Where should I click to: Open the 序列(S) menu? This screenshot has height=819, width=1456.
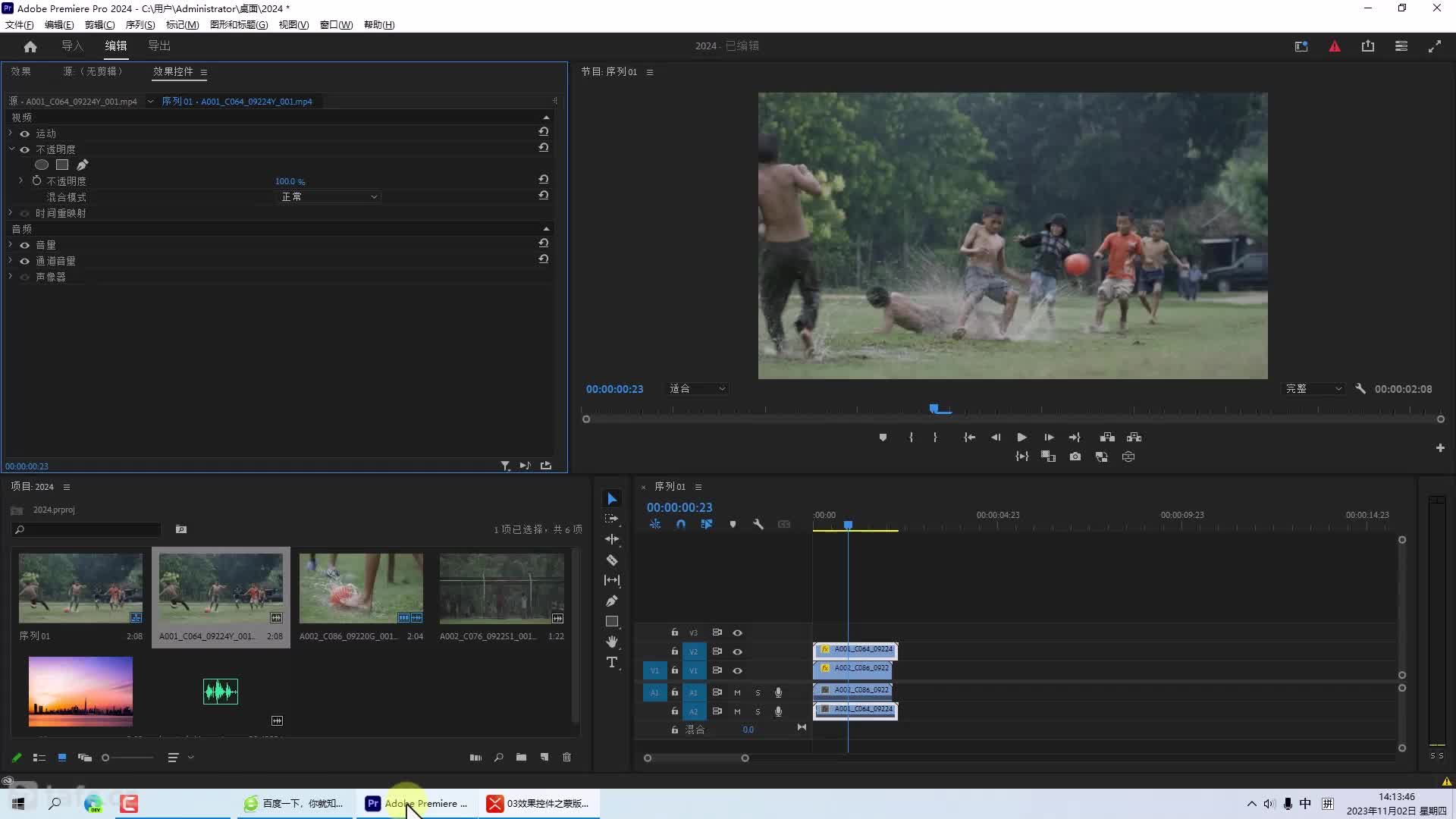[x=140, y=25]
